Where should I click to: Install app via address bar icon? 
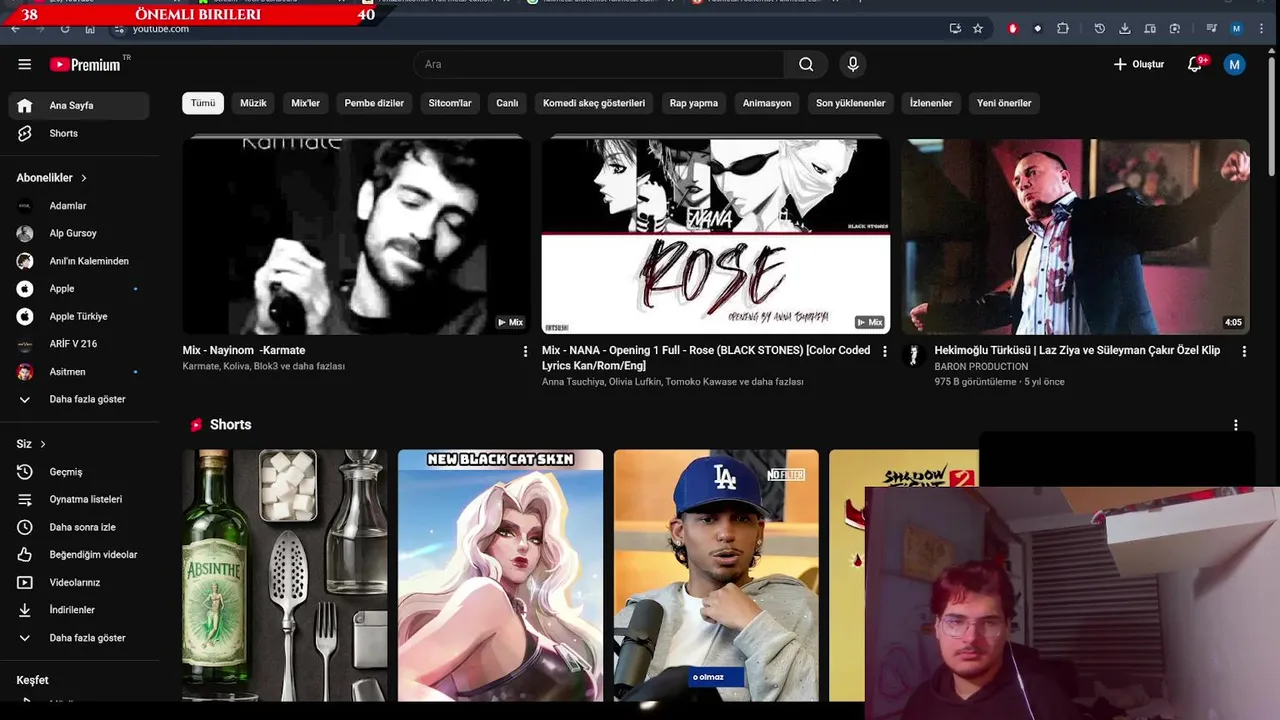pos(955,29)
